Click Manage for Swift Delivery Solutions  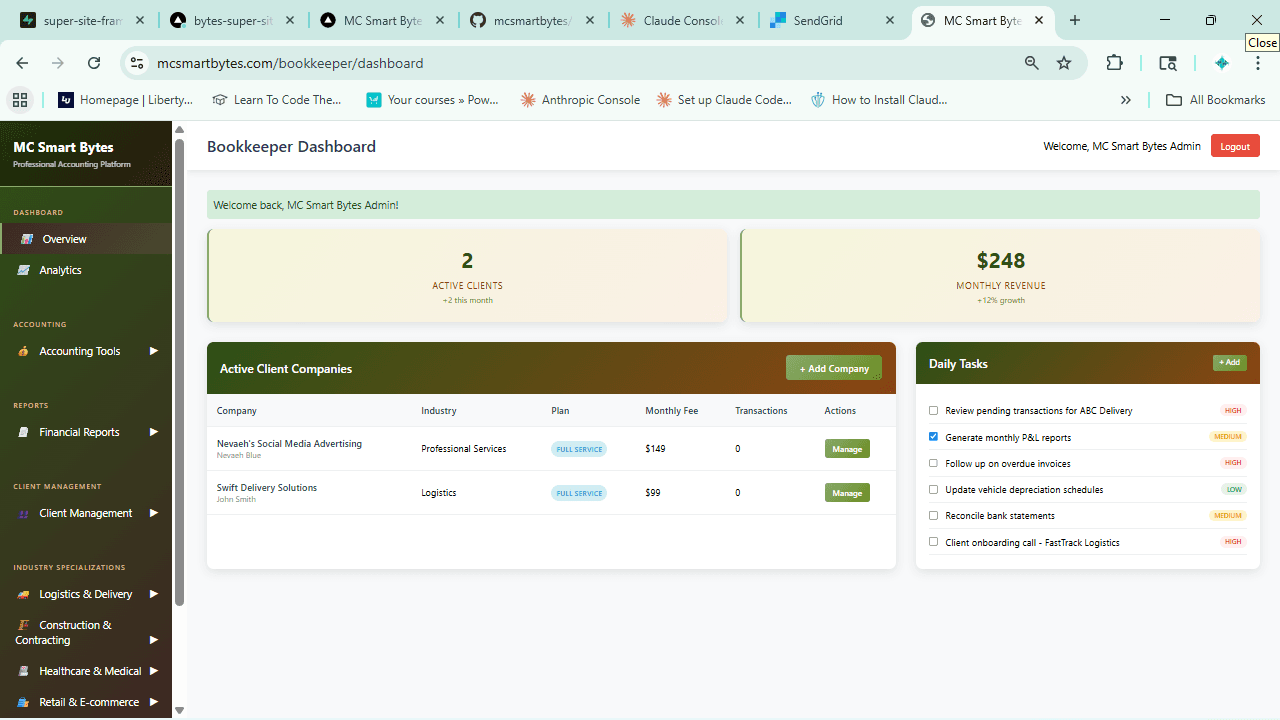pos(847,492)
